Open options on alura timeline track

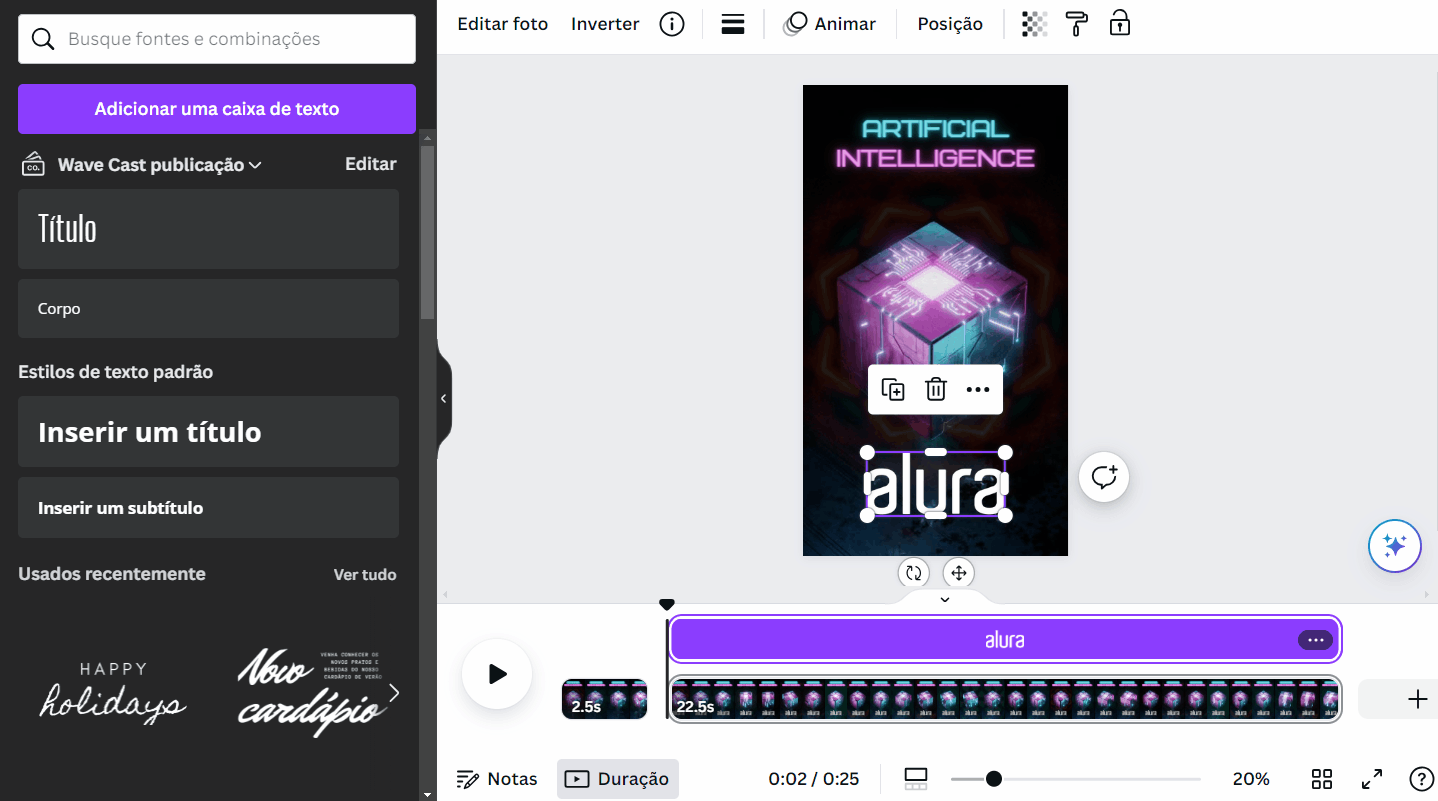[1315, 640]
